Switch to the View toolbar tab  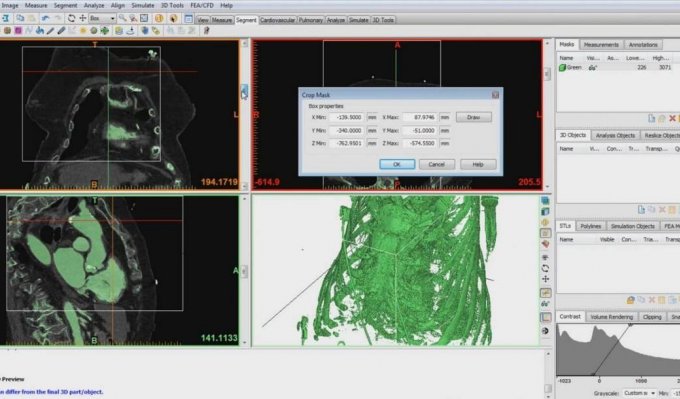pyautogui.click(x=203, y=20)
